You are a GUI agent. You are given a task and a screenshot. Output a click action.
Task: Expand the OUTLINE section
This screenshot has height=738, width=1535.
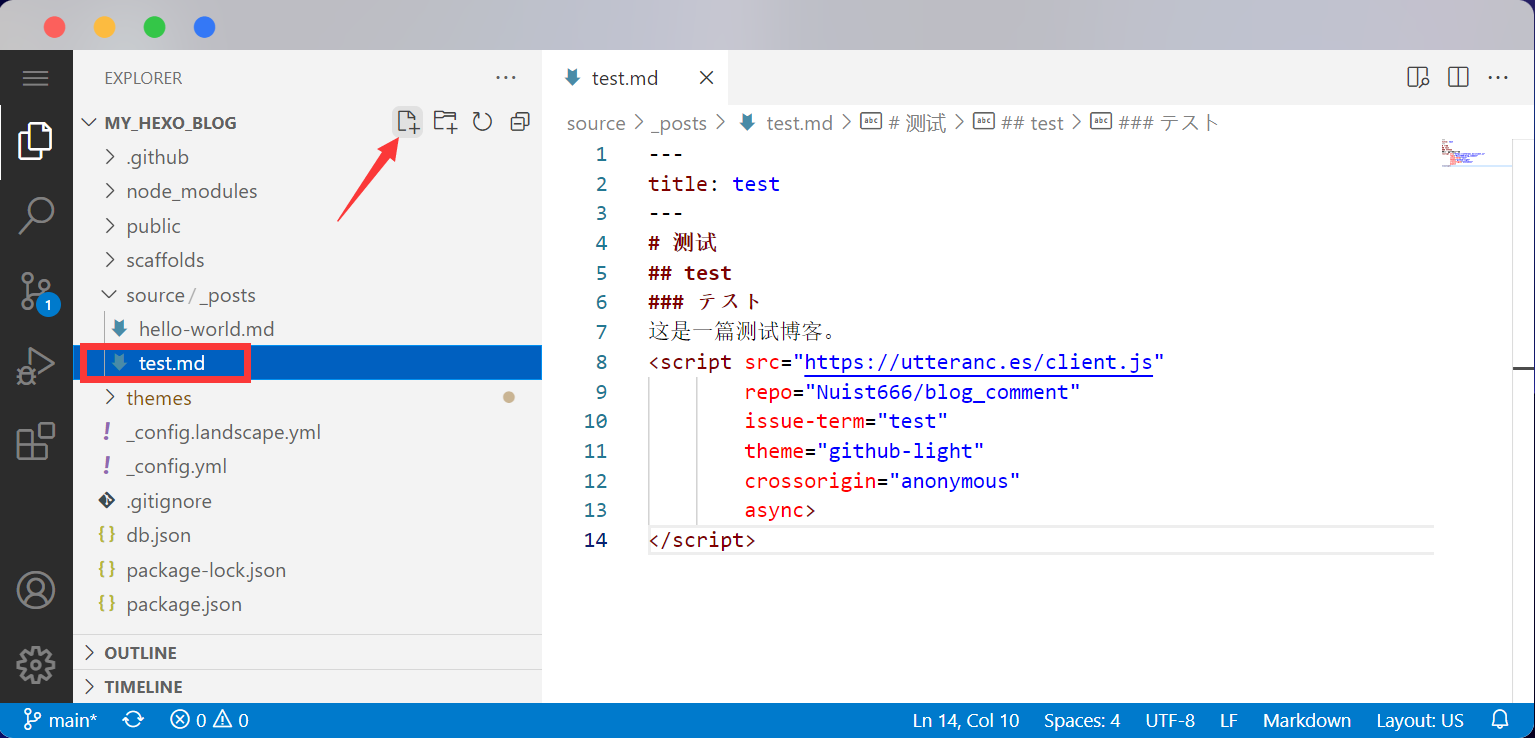click(x=140, y=653)
